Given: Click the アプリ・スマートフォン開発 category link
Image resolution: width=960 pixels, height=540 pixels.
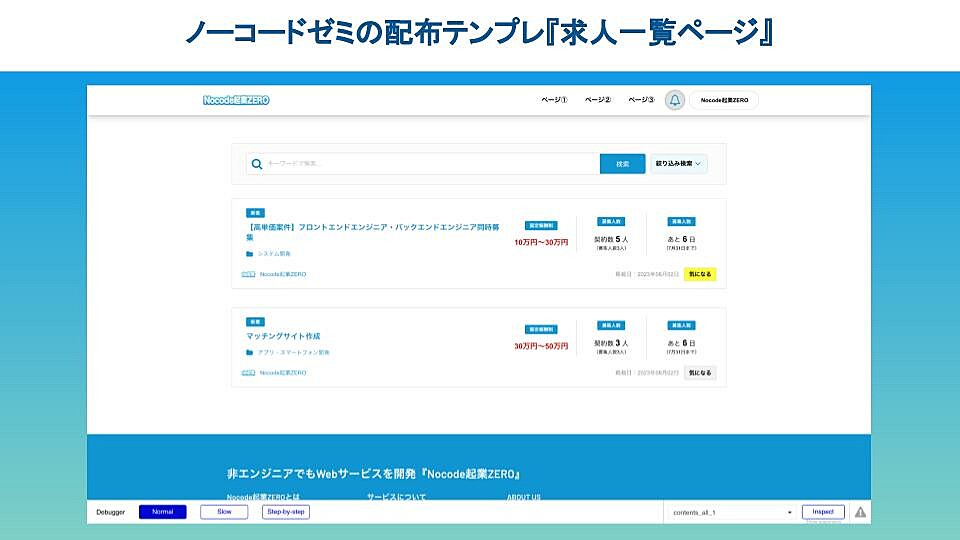Looking at the screenshot, I should tap(293, 353).
